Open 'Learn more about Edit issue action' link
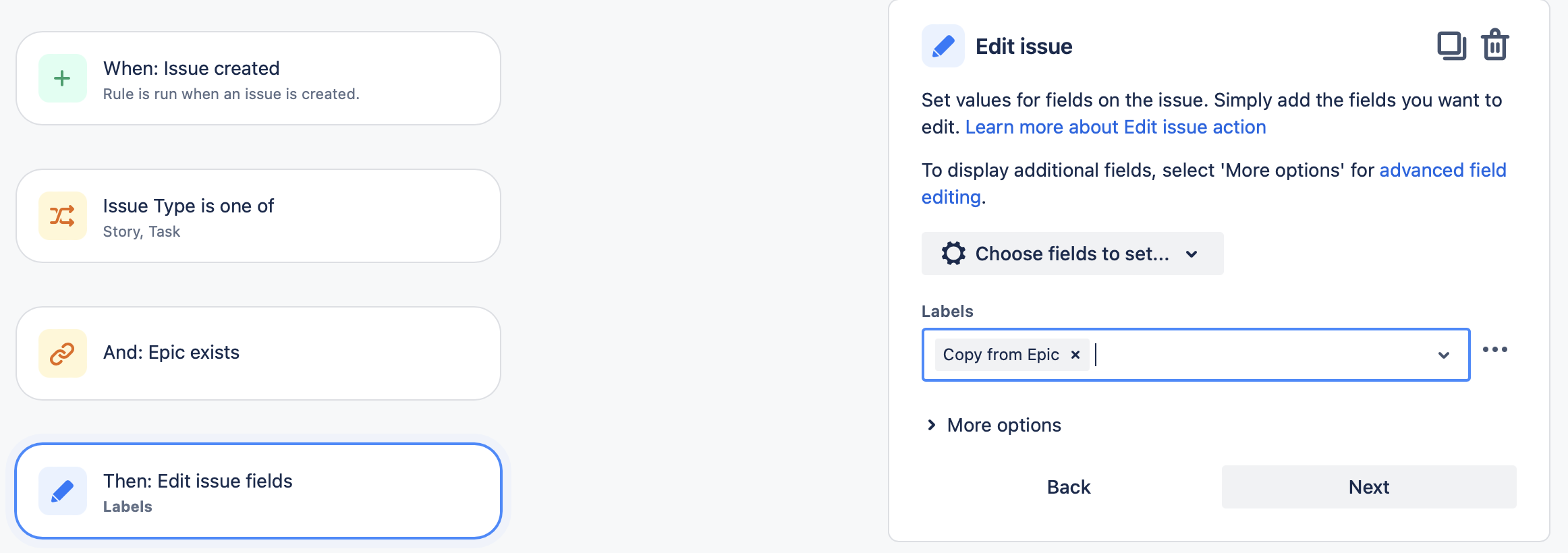The width and height of the screenshot is (1568, 553). (x=1115, y=127)
